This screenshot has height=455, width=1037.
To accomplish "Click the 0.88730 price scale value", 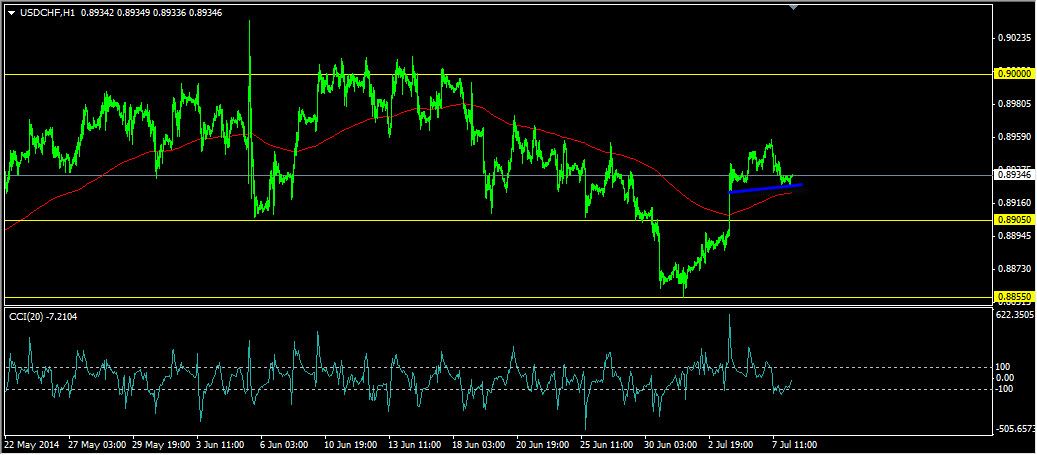I will pyautogui.click(x=1015, y=269).
